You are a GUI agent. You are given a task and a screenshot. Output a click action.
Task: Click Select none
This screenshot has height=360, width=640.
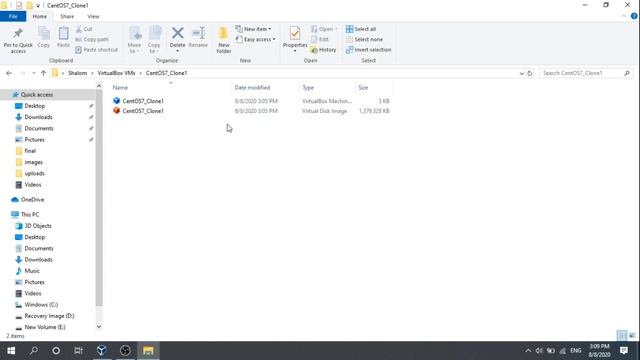364,40
